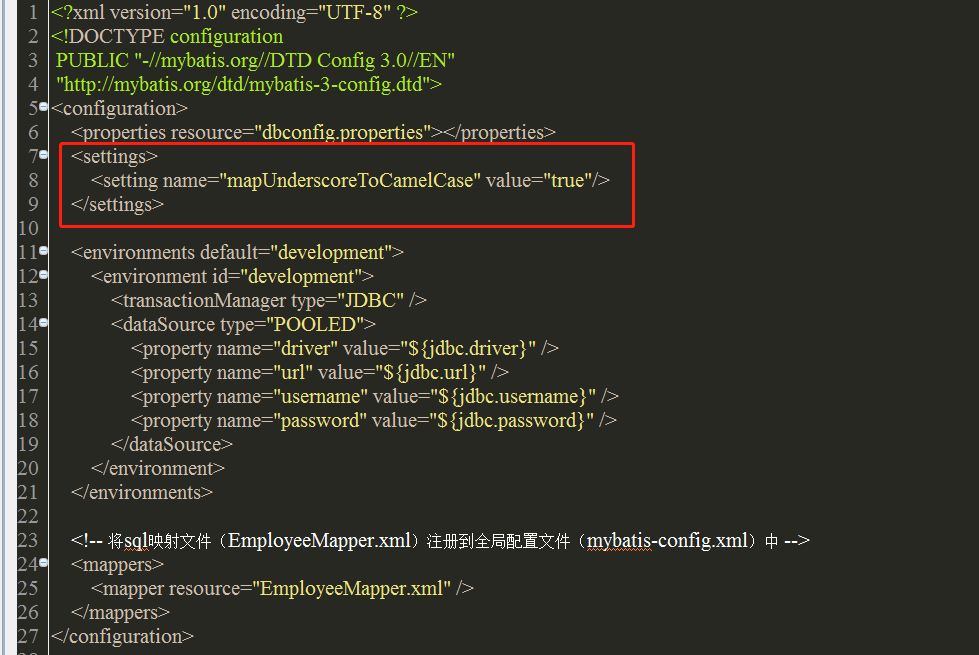This screenshot has width=979, height=655.
Task: Click the mybatis DTD URL on line 4
Action: [x=242, y=84]
